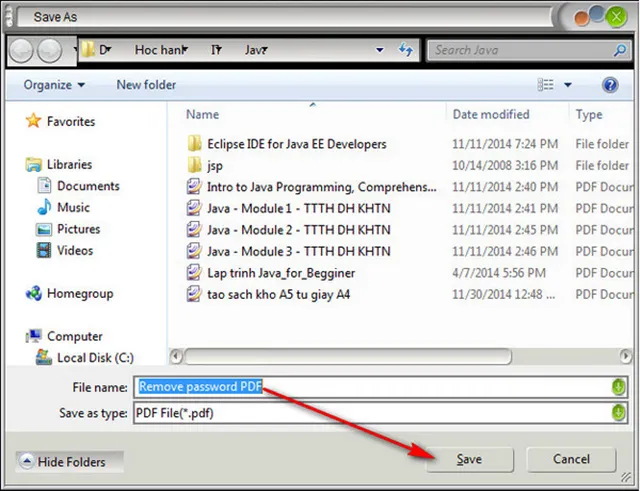Click the Java Module 2 PDF icon
This screenshot has width=640, height=491.
pyautogui.click(x=194, y=229)
